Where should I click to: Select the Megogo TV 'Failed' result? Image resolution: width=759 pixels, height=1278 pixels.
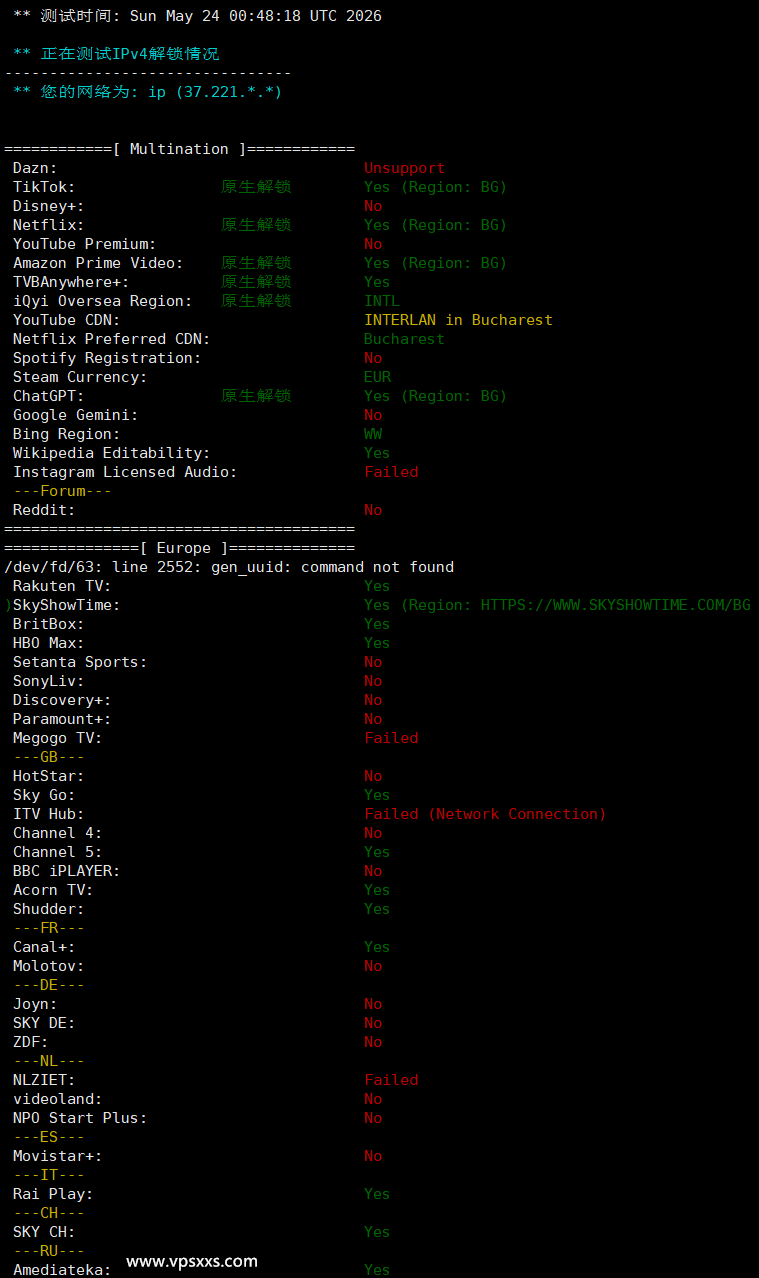(391, 738)
